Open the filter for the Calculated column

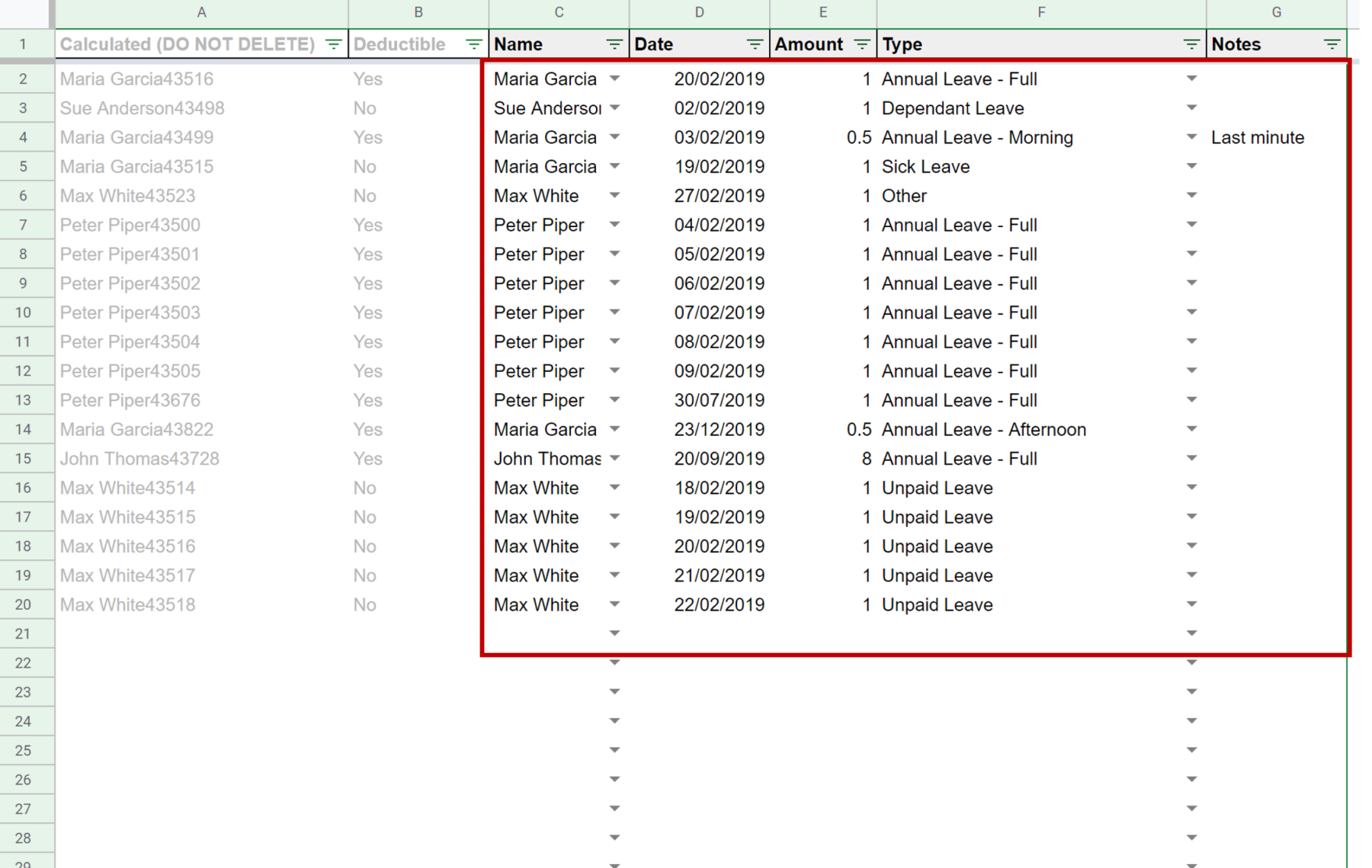pyautogui.click(x=333, y=43)
